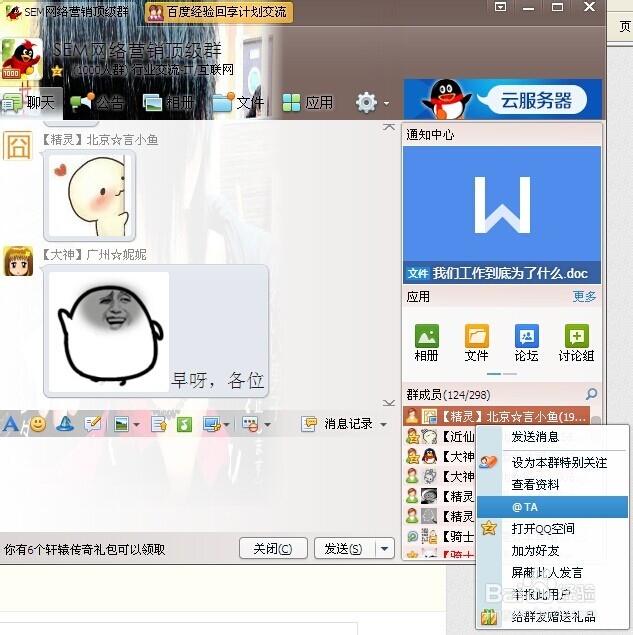The image size is (633, 635).
Task: Click the gold star beside group info
Action: click(57, 71)
